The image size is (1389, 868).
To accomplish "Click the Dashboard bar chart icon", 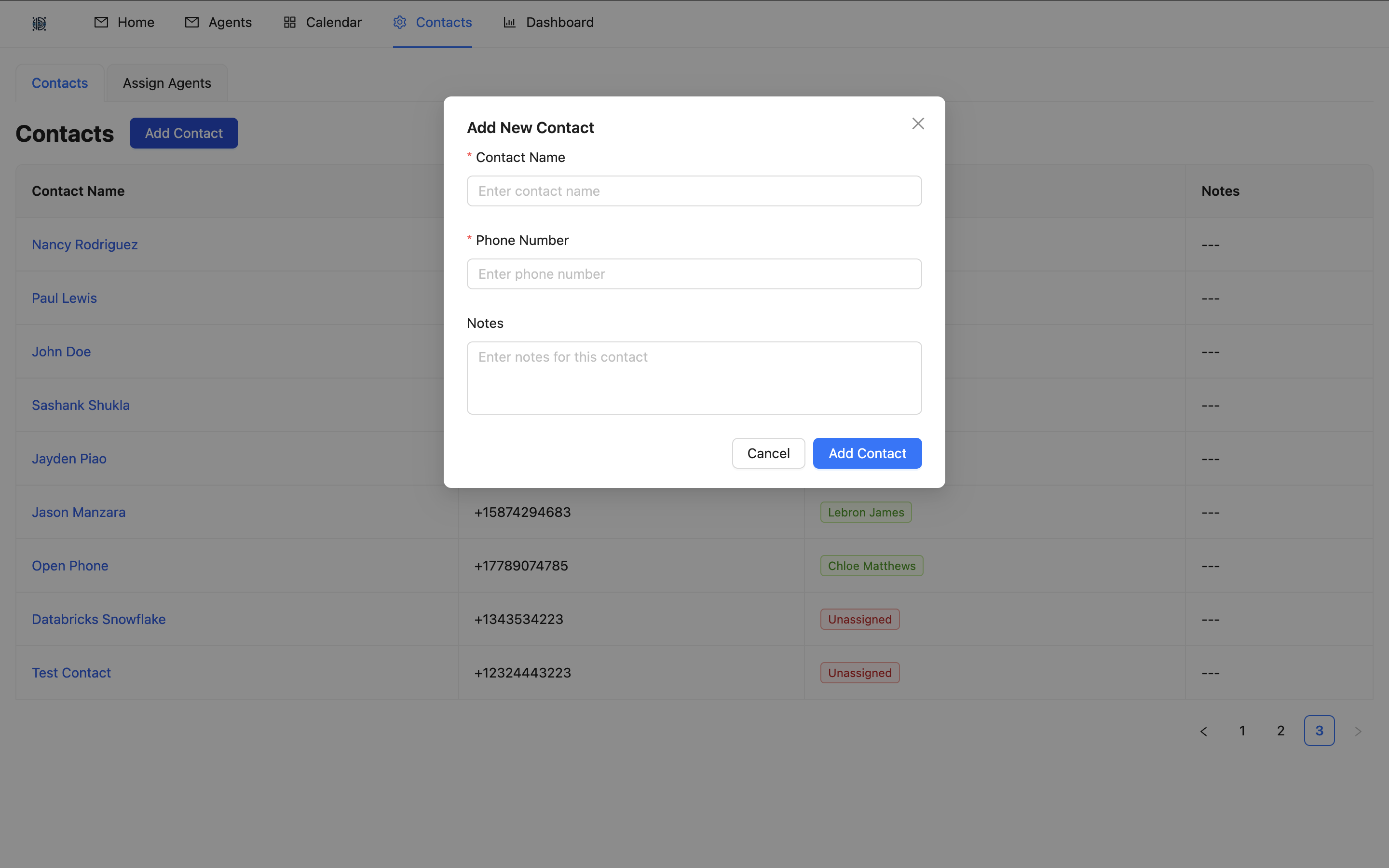I will (509, 22).
